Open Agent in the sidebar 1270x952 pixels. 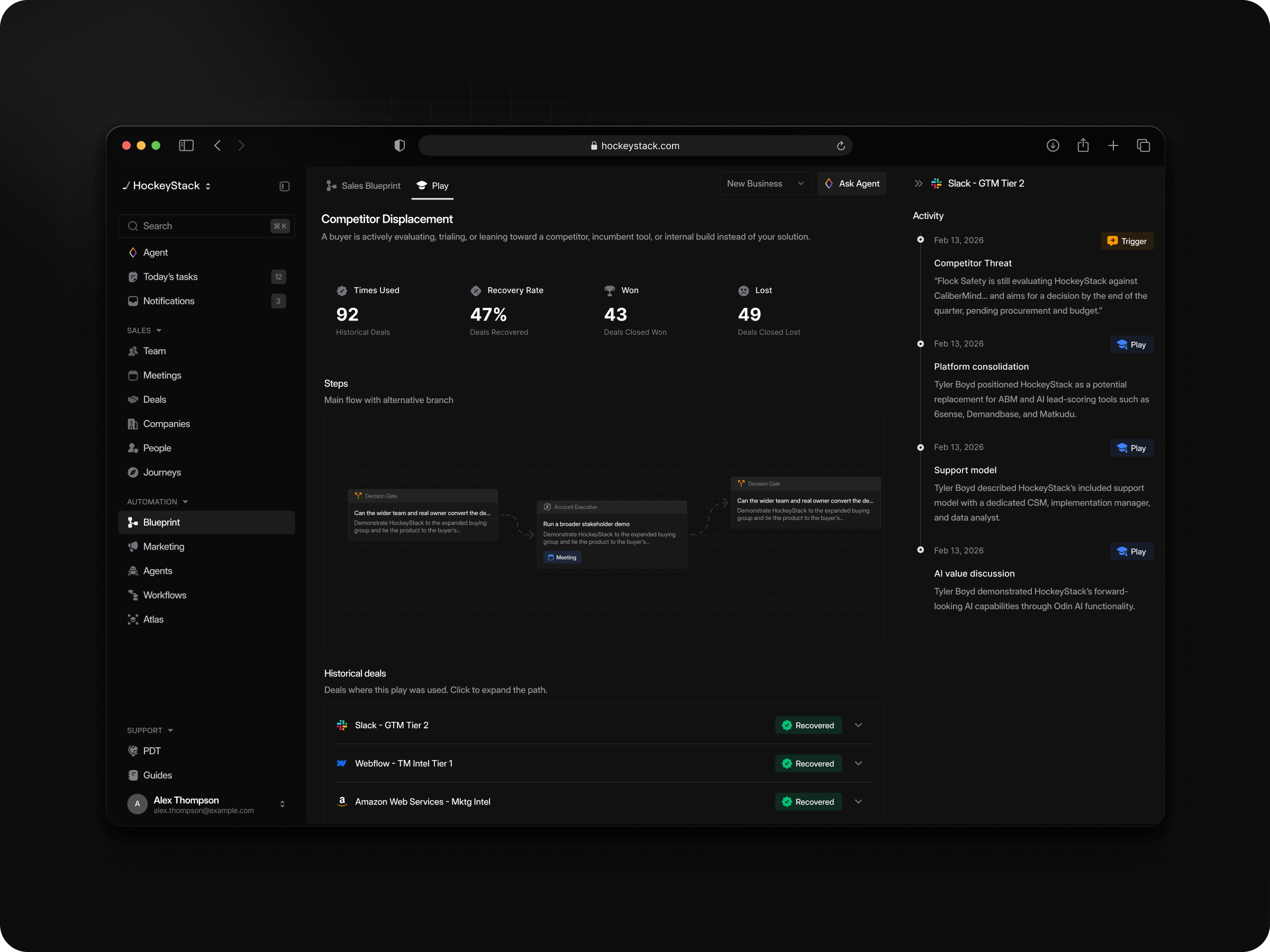coord(206,252)
